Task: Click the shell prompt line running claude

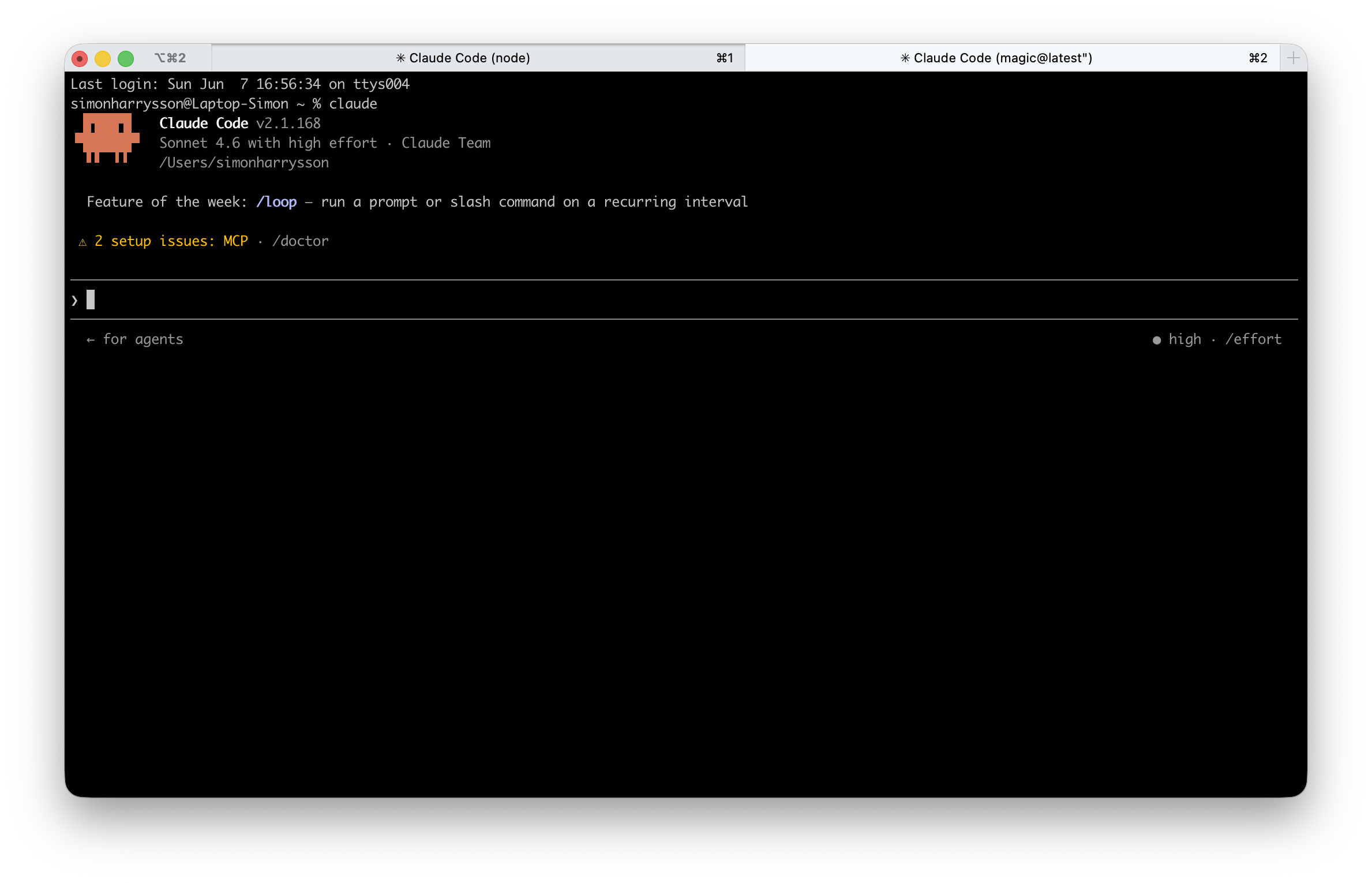Action: (224, 103)
